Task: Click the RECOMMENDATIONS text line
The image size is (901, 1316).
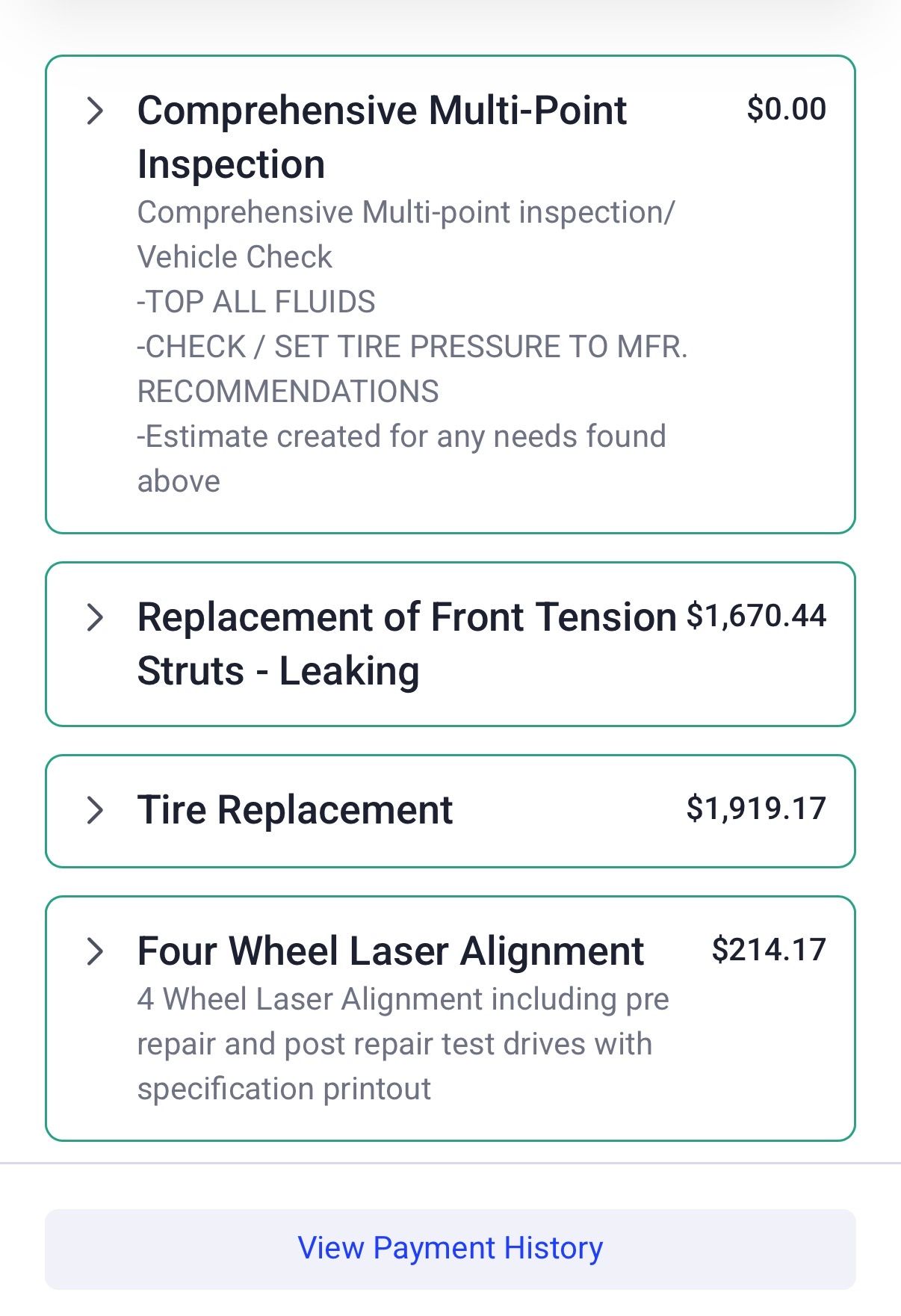Action: (x=288, y=392)
